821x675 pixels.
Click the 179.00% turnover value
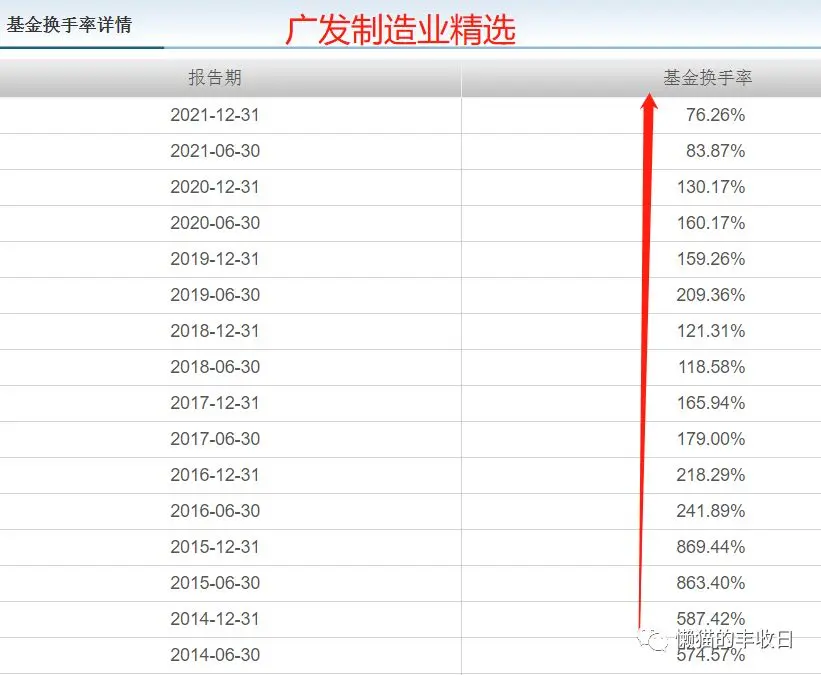point(711,439)
